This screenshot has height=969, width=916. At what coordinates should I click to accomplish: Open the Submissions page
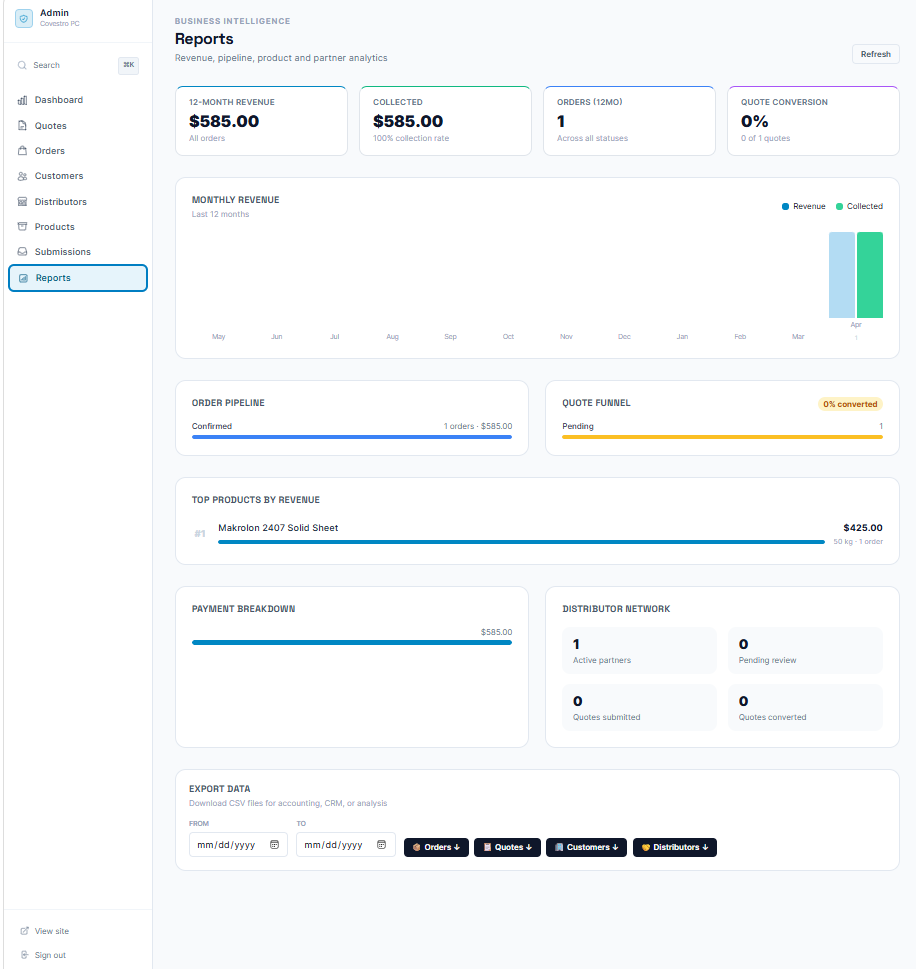click(x=78, y=252)
